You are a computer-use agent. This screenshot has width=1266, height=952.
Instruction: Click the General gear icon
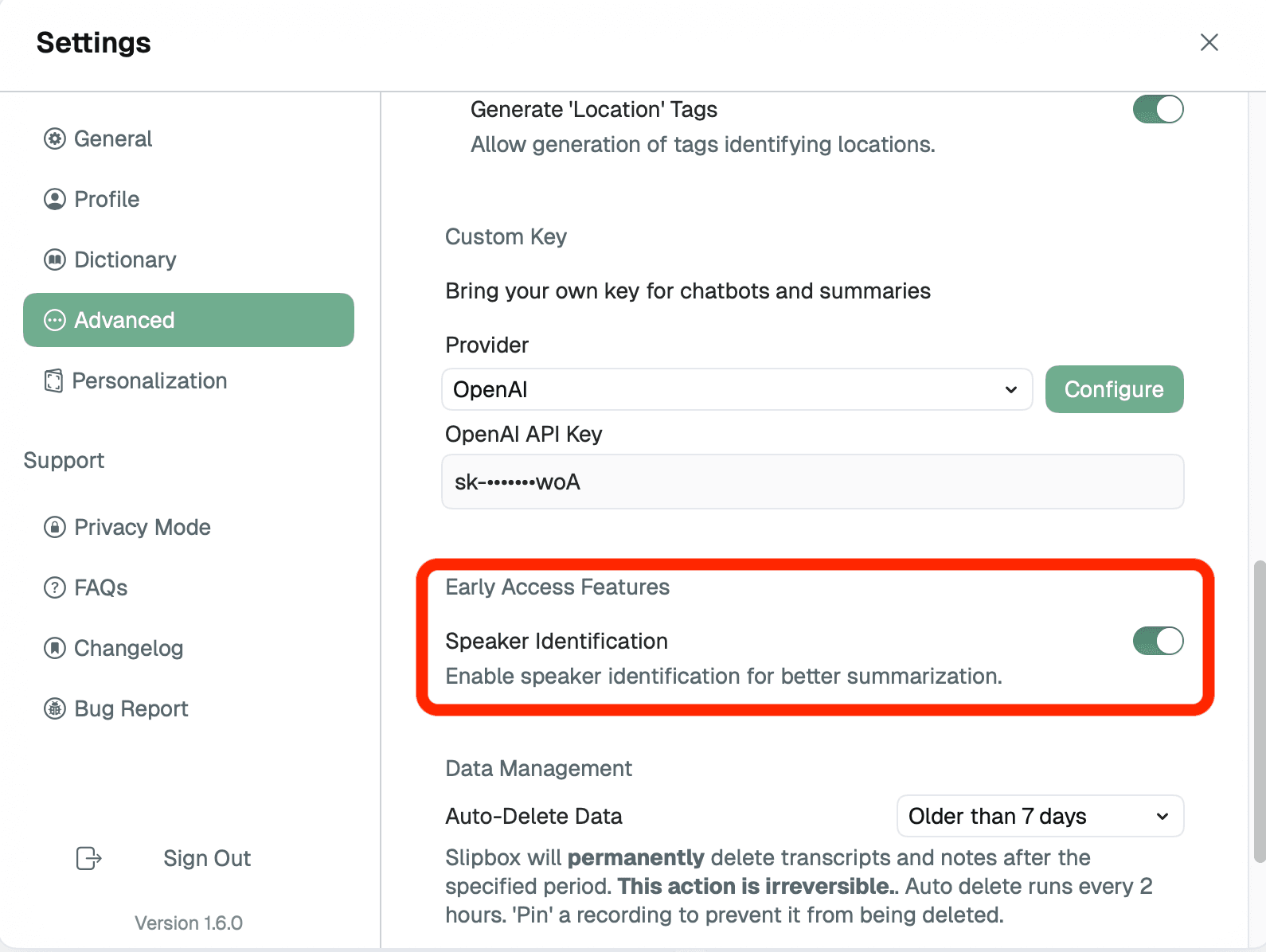pos(55,139)
